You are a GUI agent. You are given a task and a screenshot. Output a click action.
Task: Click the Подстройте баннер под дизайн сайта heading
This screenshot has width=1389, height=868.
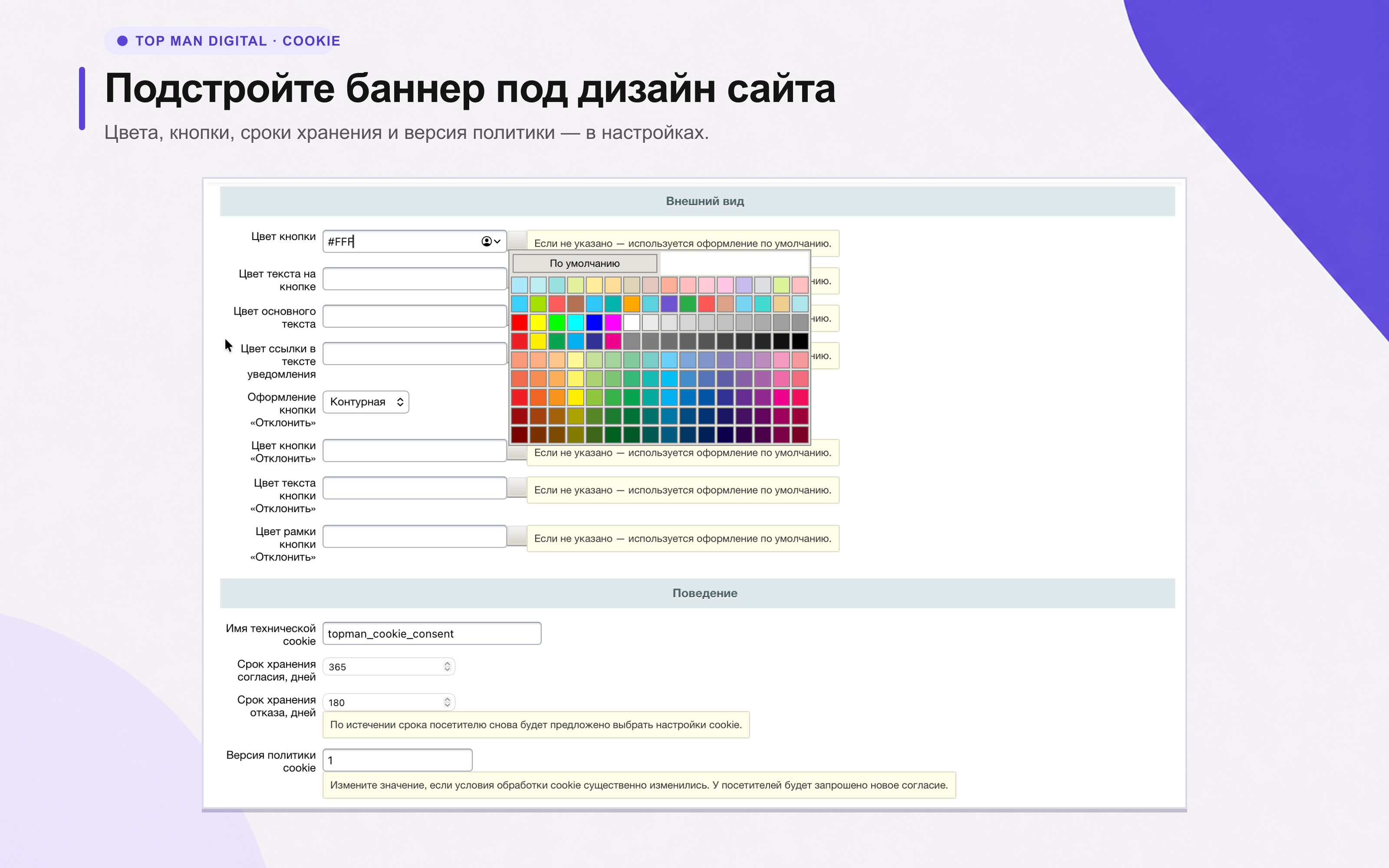click(470, 89)
